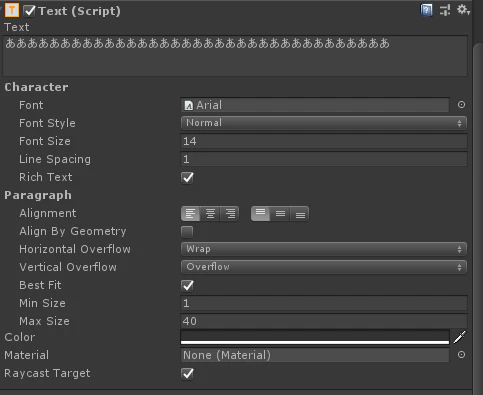Open the Vertical Overflow dropdown
483x395 pixels.
(x=324, y=267)
